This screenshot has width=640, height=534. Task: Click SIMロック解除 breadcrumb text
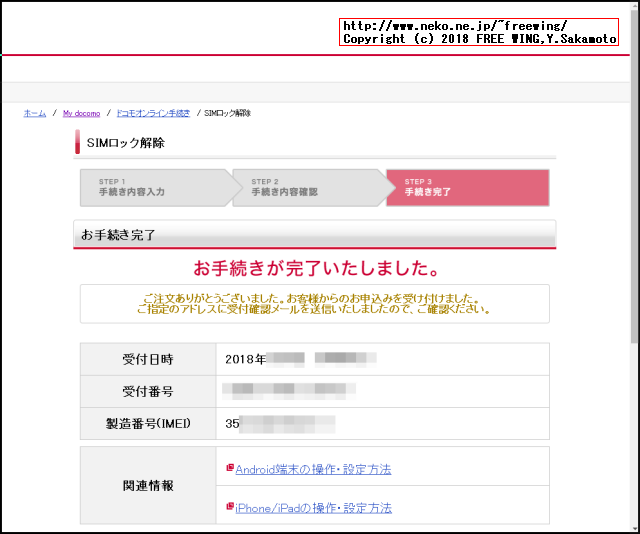(227, 113)
